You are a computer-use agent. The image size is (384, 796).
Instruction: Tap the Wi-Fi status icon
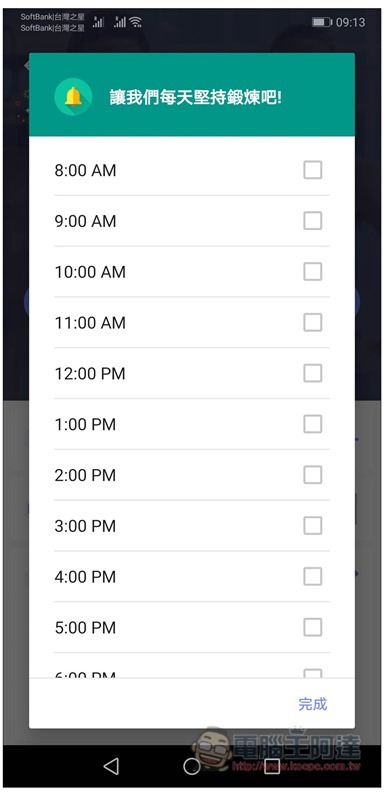[135, 22]
